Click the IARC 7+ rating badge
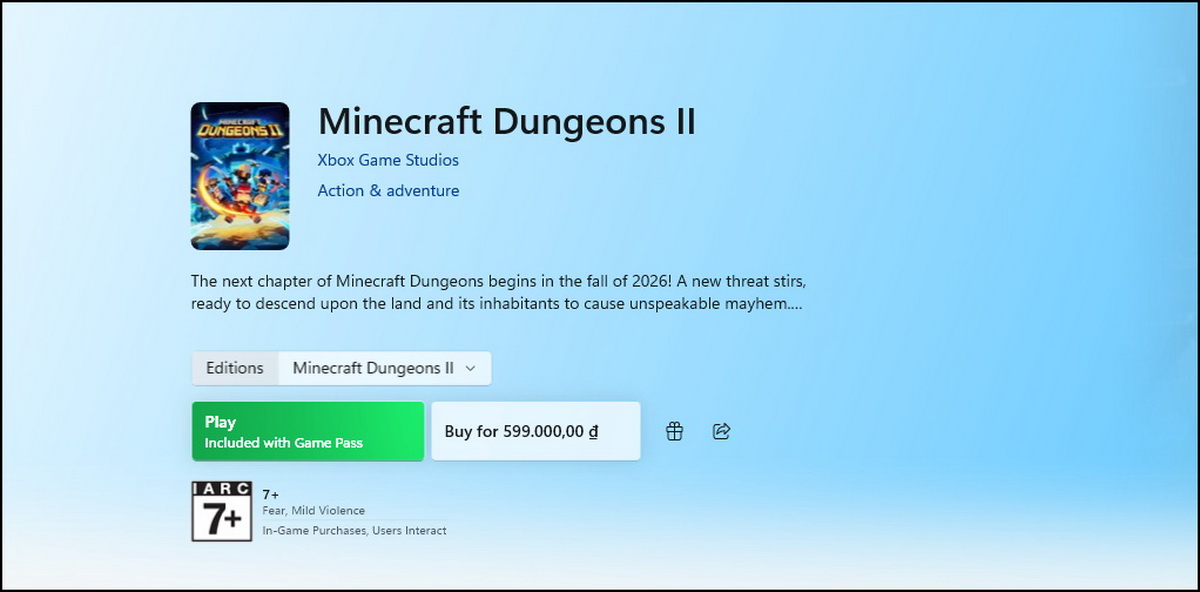The height and width of the screenshot is (592, 1200). click(221, 511)
